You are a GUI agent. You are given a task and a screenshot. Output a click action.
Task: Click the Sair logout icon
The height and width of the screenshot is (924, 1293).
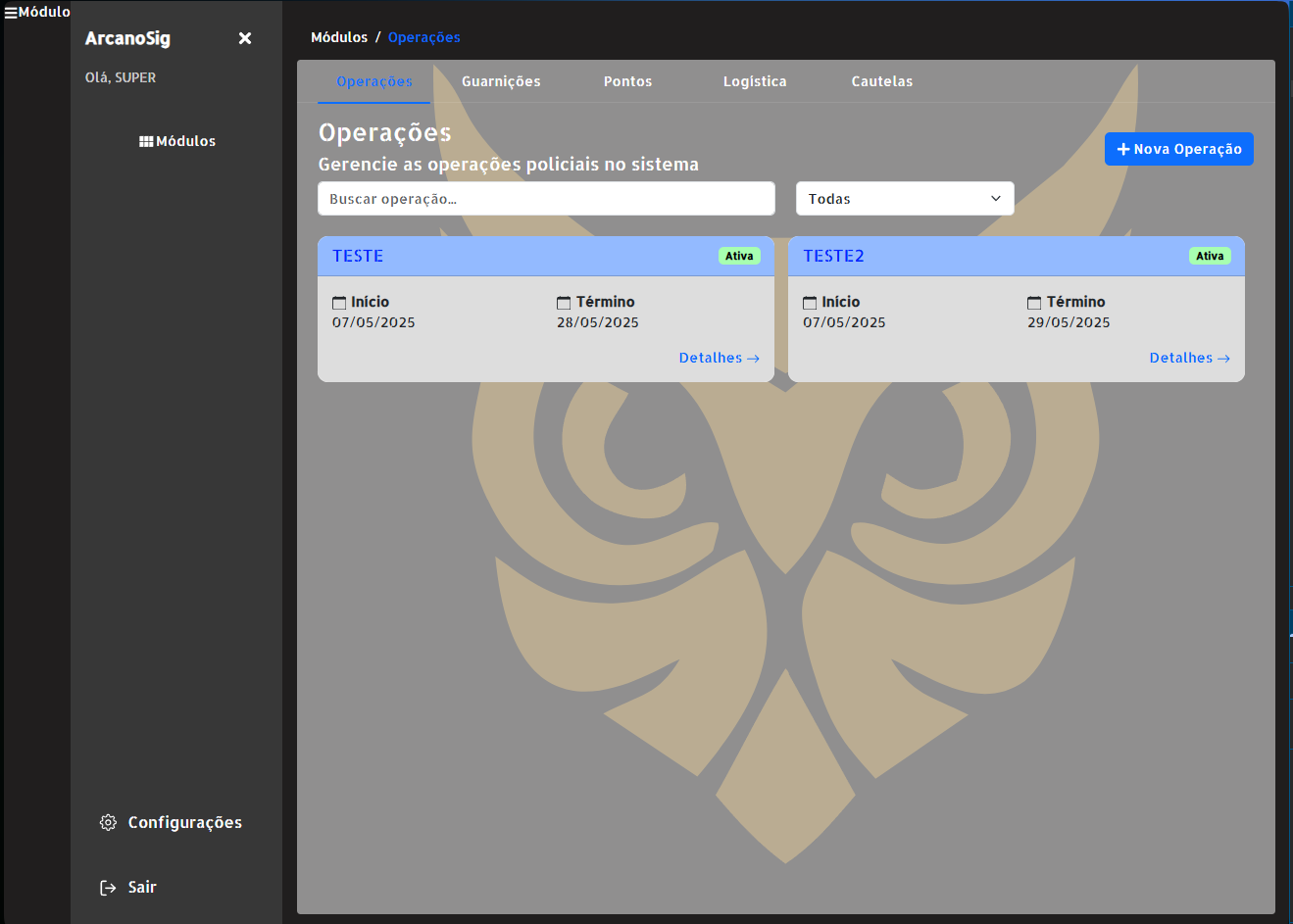click(108, 887)
